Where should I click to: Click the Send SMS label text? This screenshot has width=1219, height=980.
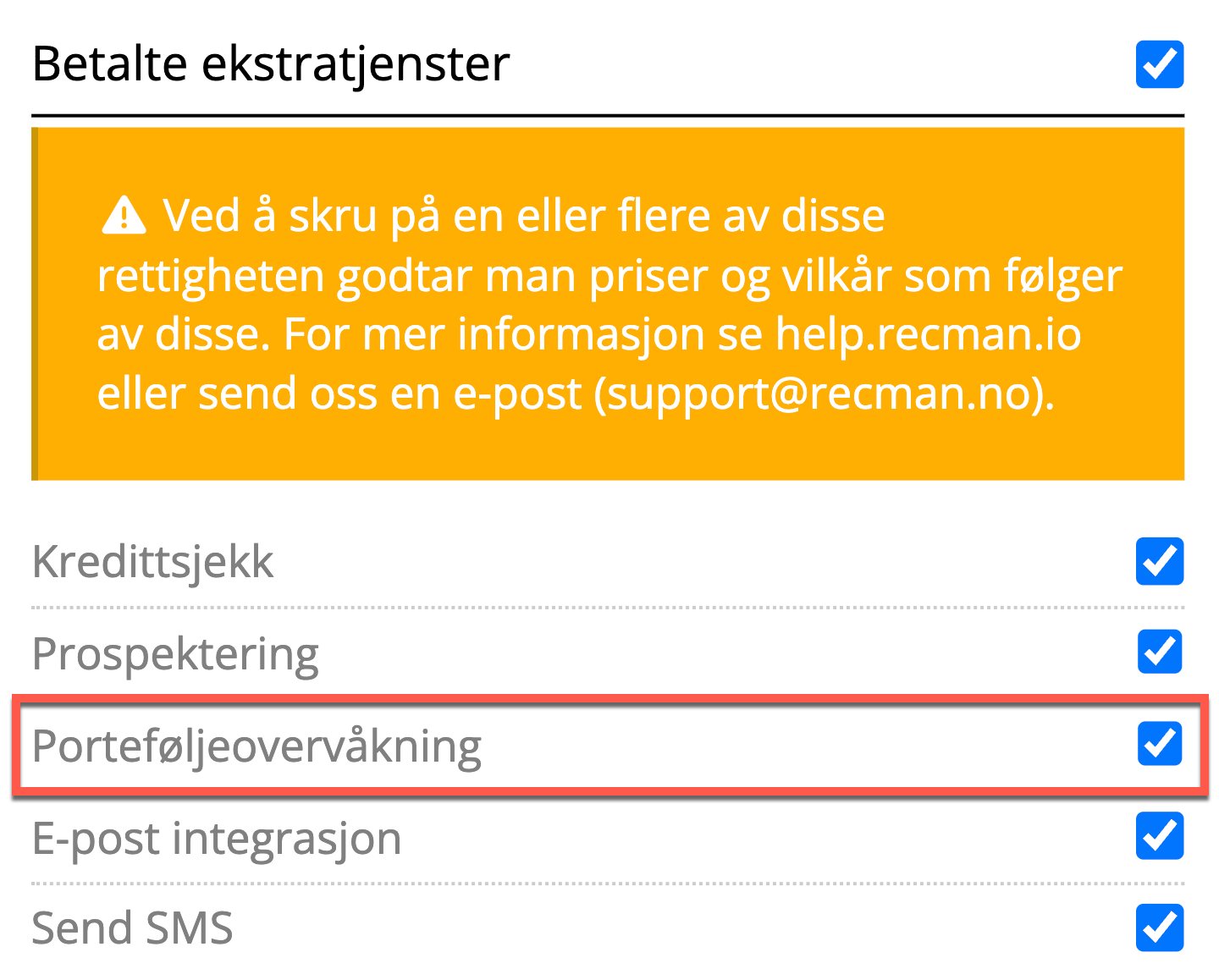point(132,928)
